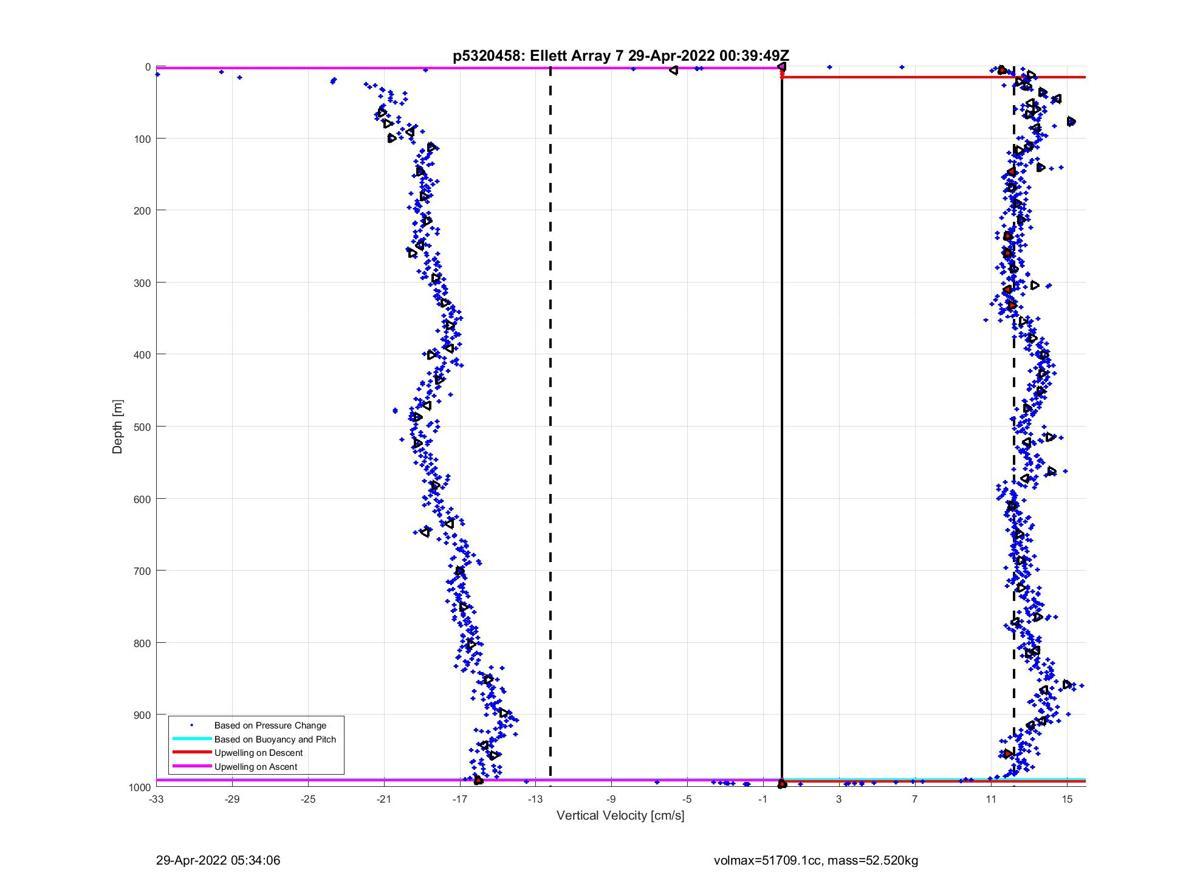The width and height of the screenshot is (1200, 885).
Task: Click the 'volmax=51709.1cc, mass=52.520kg' footer text
Action: pyautogui.click(x=816, y=860)
